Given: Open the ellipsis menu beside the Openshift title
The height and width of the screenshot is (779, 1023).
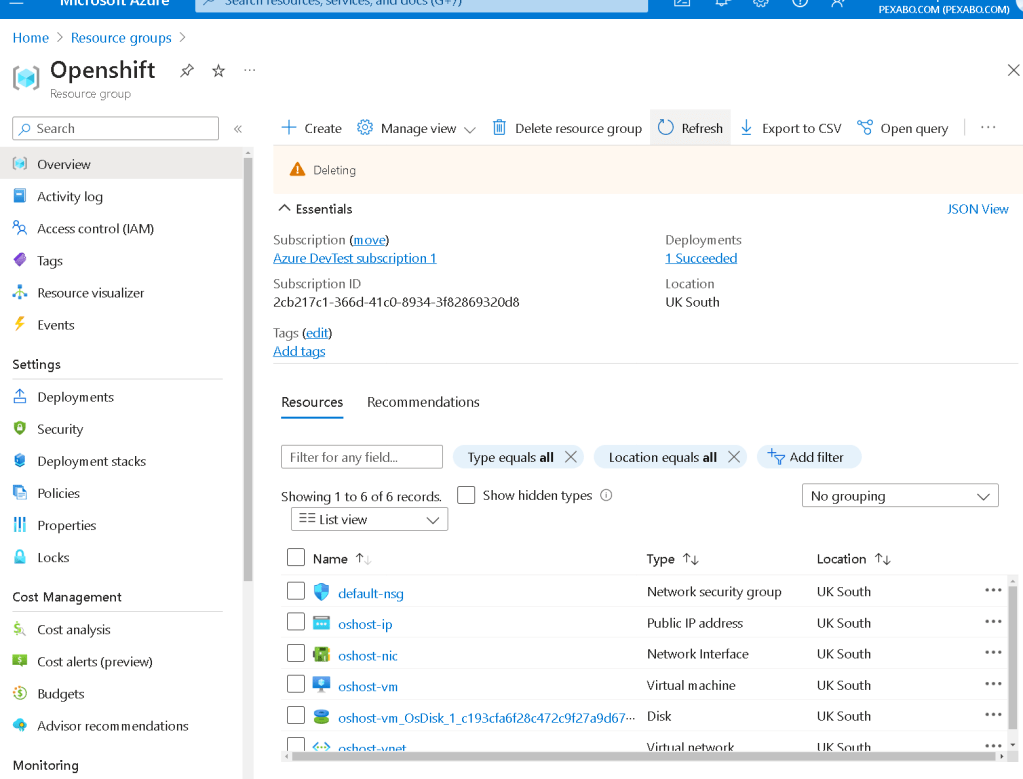Looking at the screenshot, I should point(249,70).
